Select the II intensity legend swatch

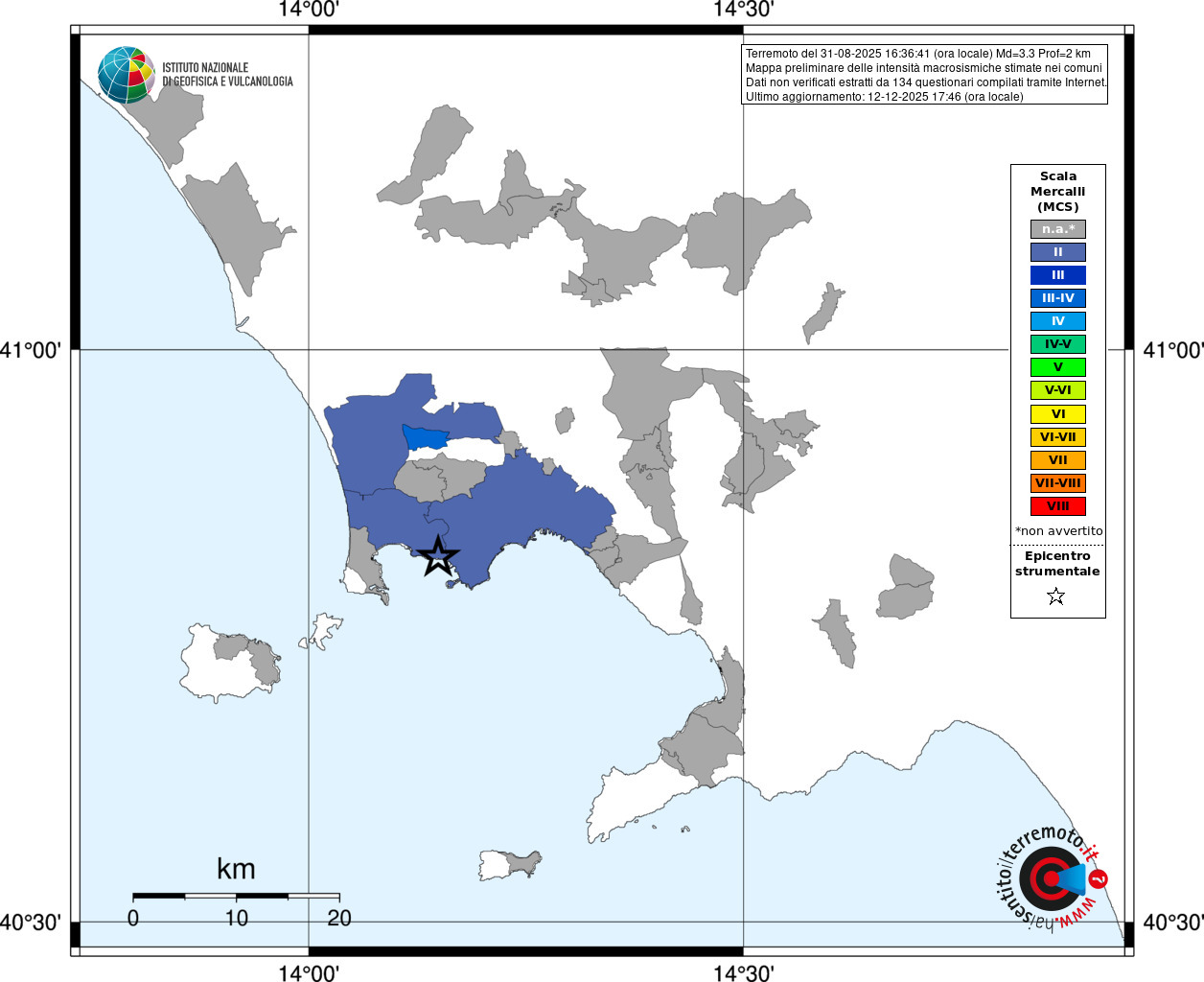tap(1057, 252)
